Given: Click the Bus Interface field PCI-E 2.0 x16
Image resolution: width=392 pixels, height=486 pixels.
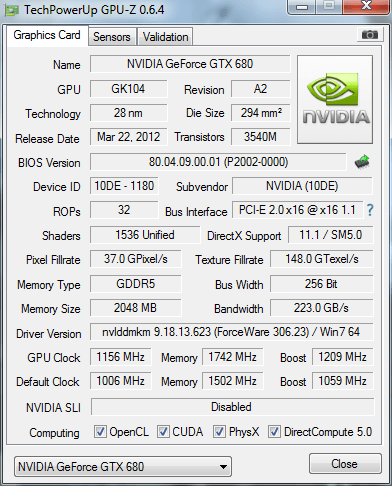Looking at the screenshot, I should point(297,210).
